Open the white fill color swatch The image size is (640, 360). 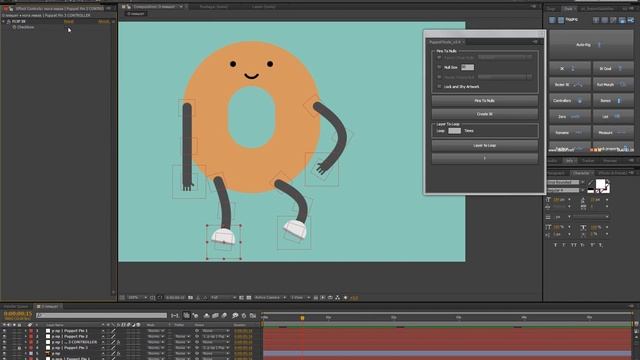[600, 184]
